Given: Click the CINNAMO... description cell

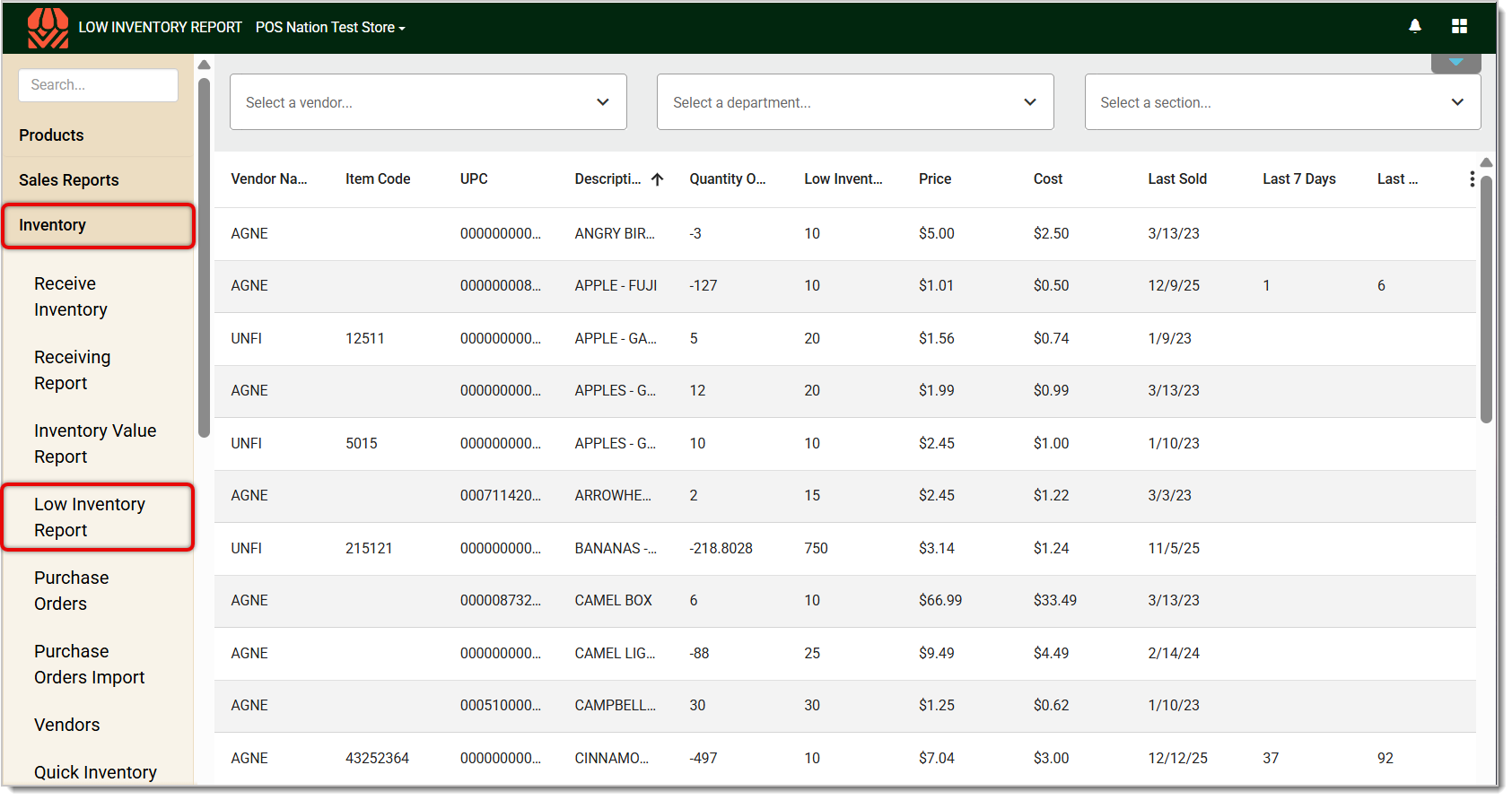Looking at the screenshot, I should tap(612, 759).
